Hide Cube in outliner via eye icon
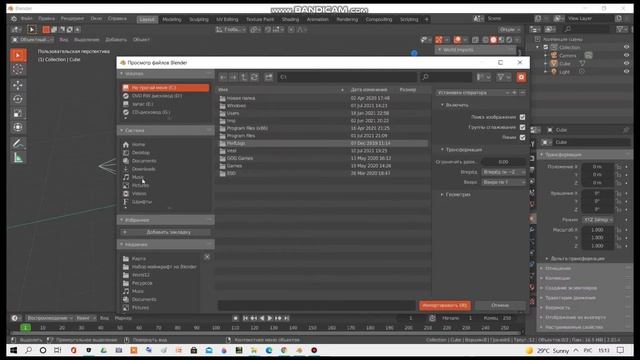The width and height of the screenshot is (640, 360). pos(626,64)
